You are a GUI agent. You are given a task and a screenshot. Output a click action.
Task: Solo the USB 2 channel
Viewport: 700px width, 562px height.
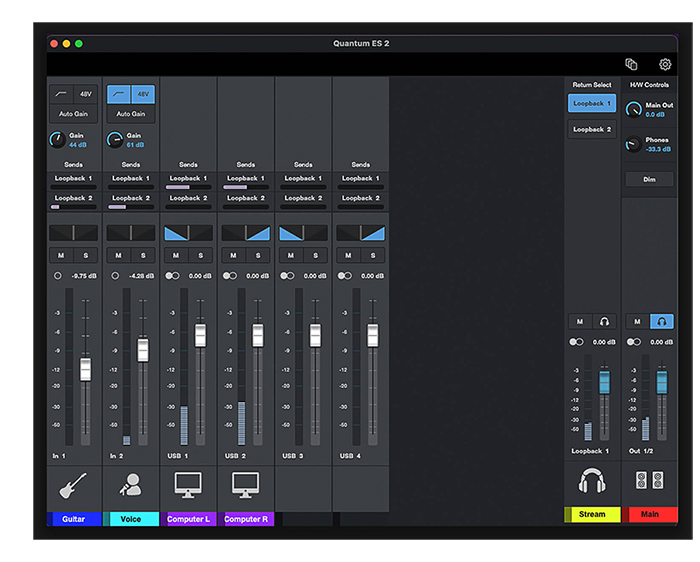[x=258, y=255]
